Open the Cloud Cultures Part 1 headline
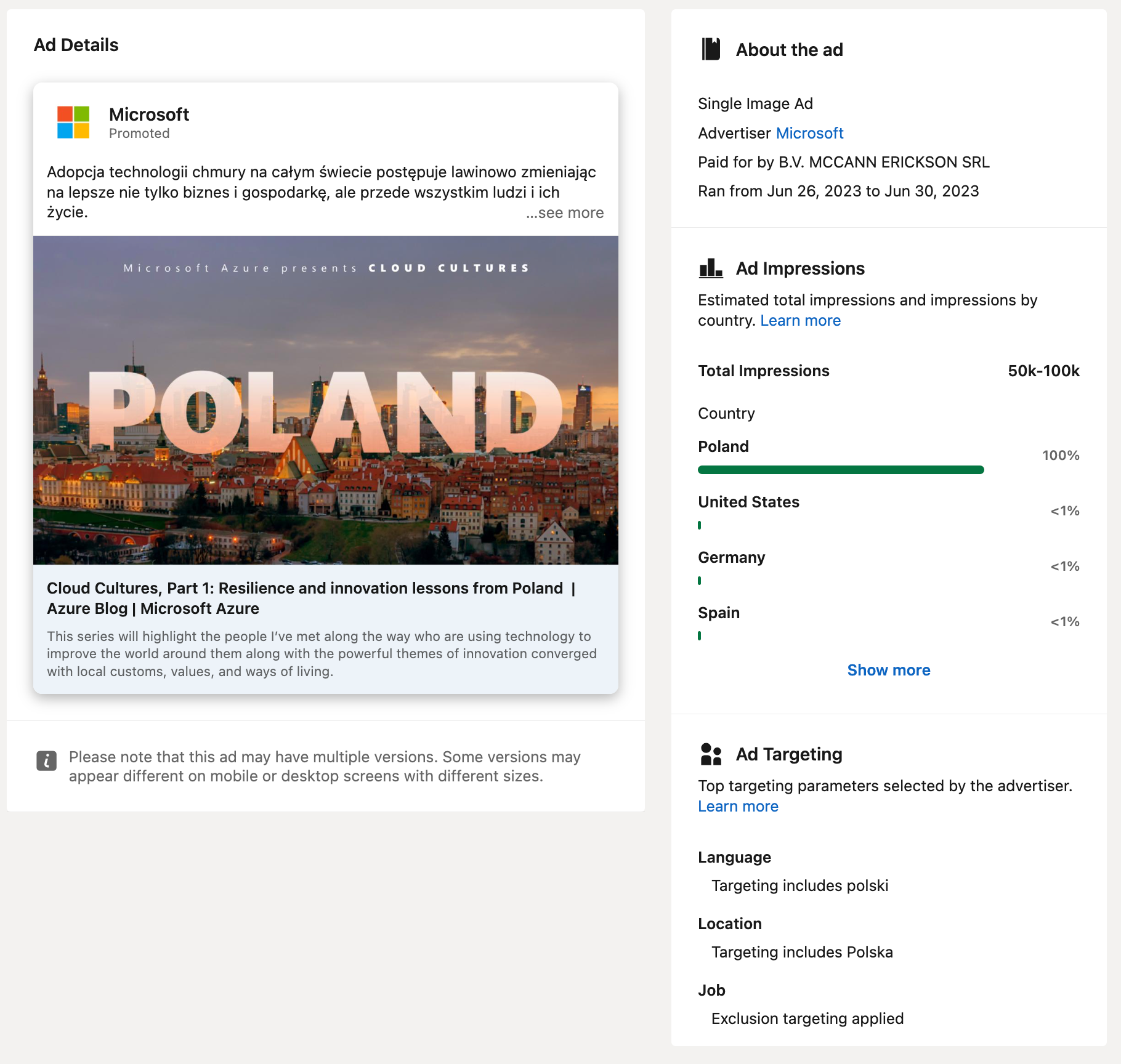This screenshot has height=1064, width=1121. (312, 598)
